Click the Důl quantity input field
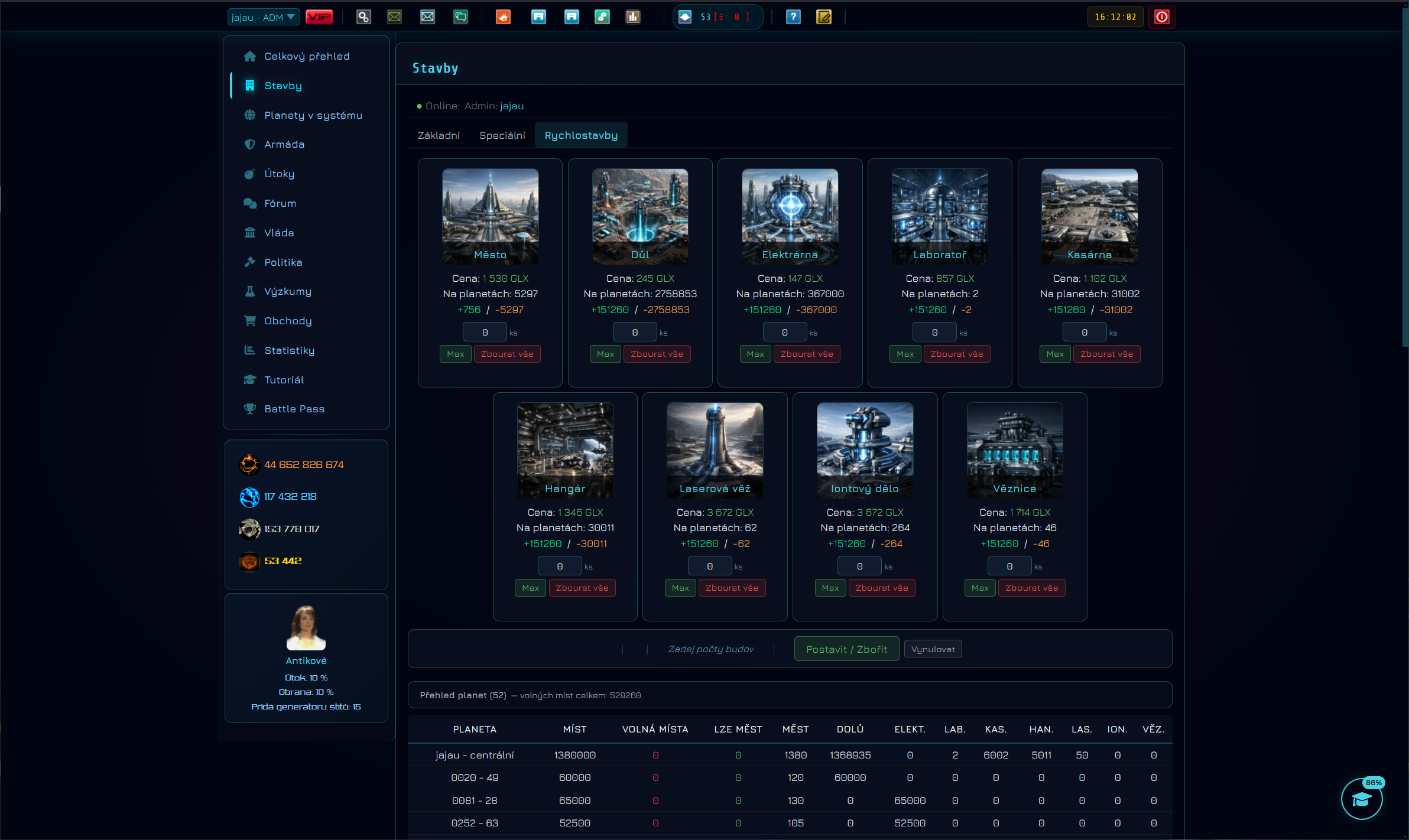Viewport: 1409px width, 840px height. coord(635,332)
